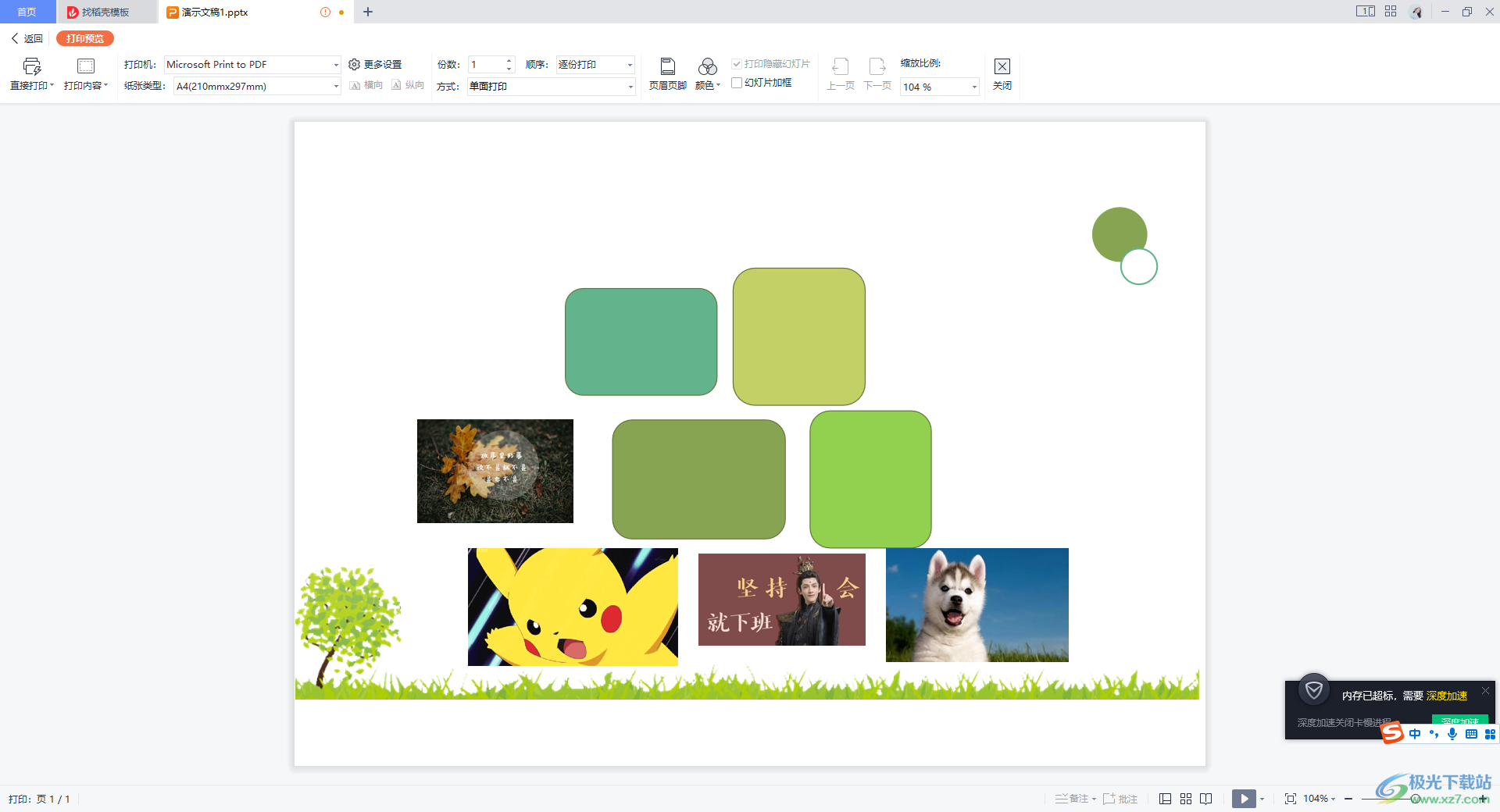1500x812 pixels.
Task: Click zoom in plus button in status bar
Action: tap(1483, 799)
